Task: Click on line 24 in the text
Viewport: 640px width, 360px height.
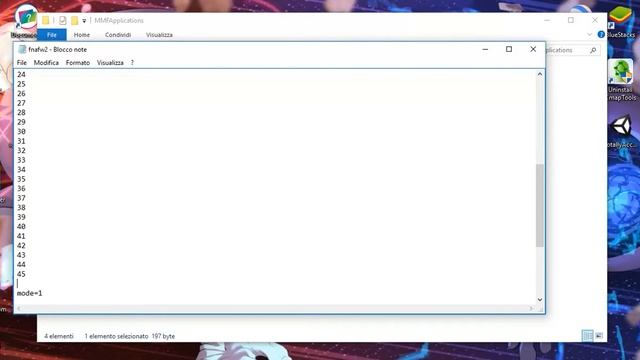Action: [21, 74]
